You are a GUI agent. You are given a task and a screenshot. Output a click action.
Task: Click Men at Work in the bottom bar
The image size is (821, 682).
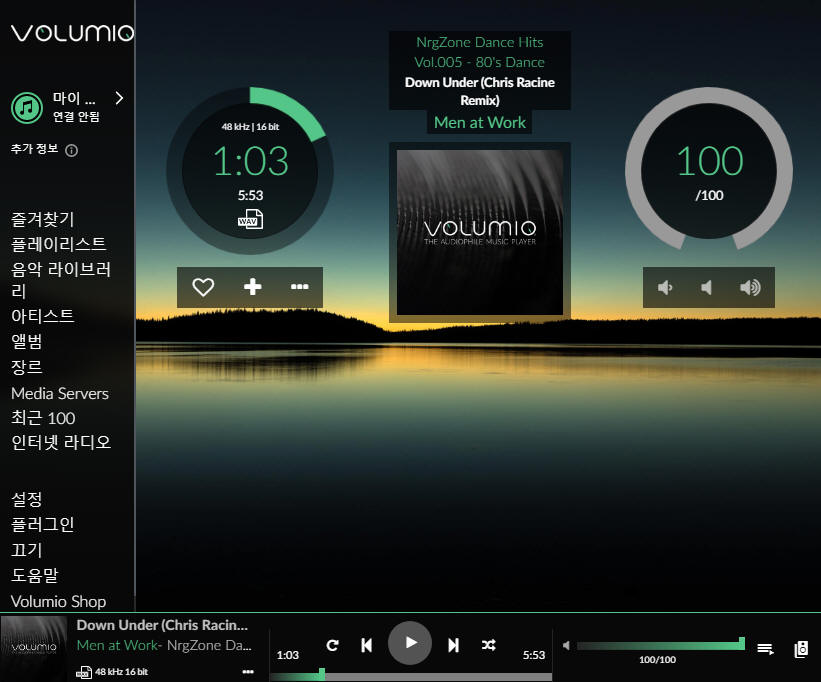pyautogui.click(x=117, y=645)
